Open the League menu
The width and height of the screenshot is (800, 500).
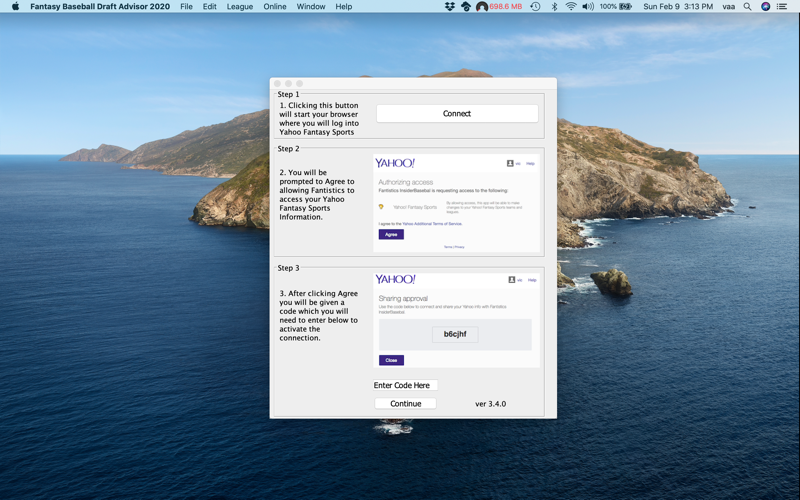239,7
